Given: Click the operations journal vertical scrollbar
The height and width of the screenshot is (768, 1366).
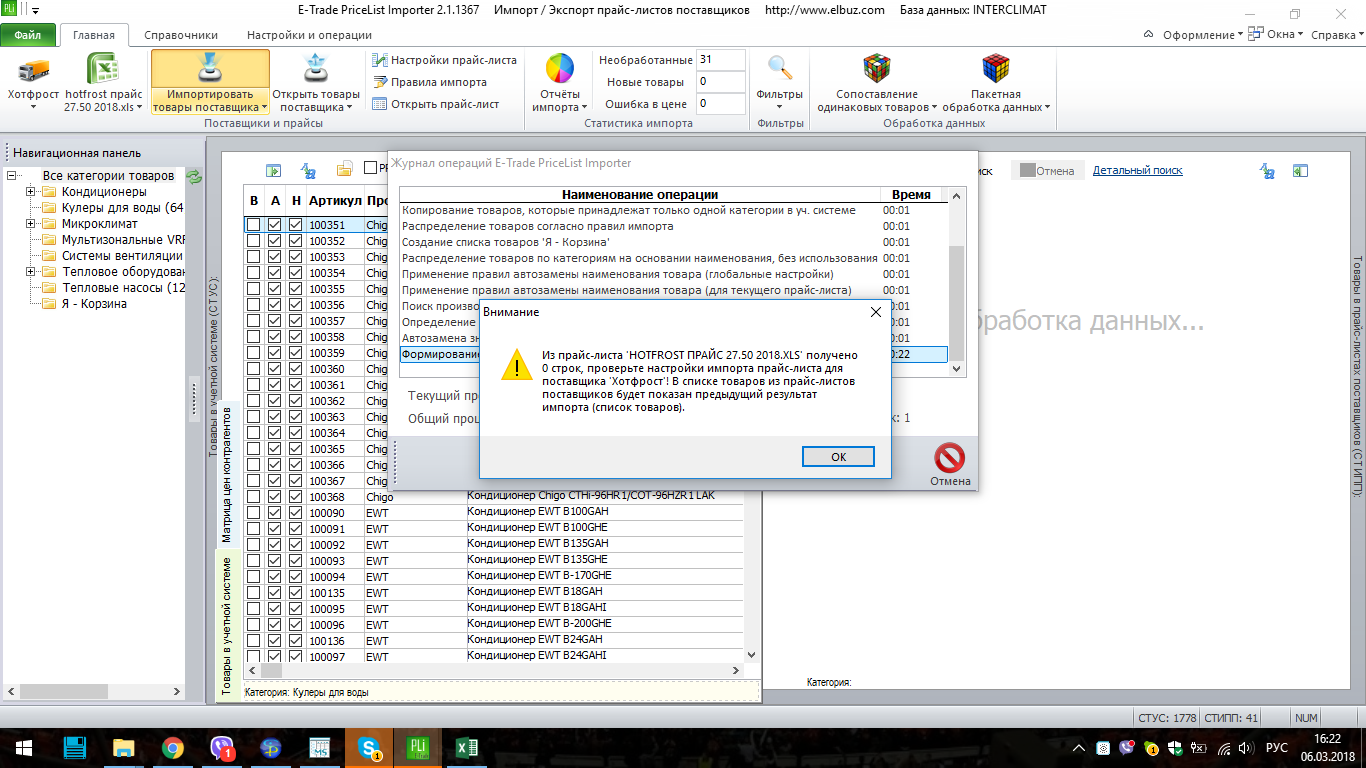Looking at the screenshot, I should pyautogui.click(x=957, y=282).
